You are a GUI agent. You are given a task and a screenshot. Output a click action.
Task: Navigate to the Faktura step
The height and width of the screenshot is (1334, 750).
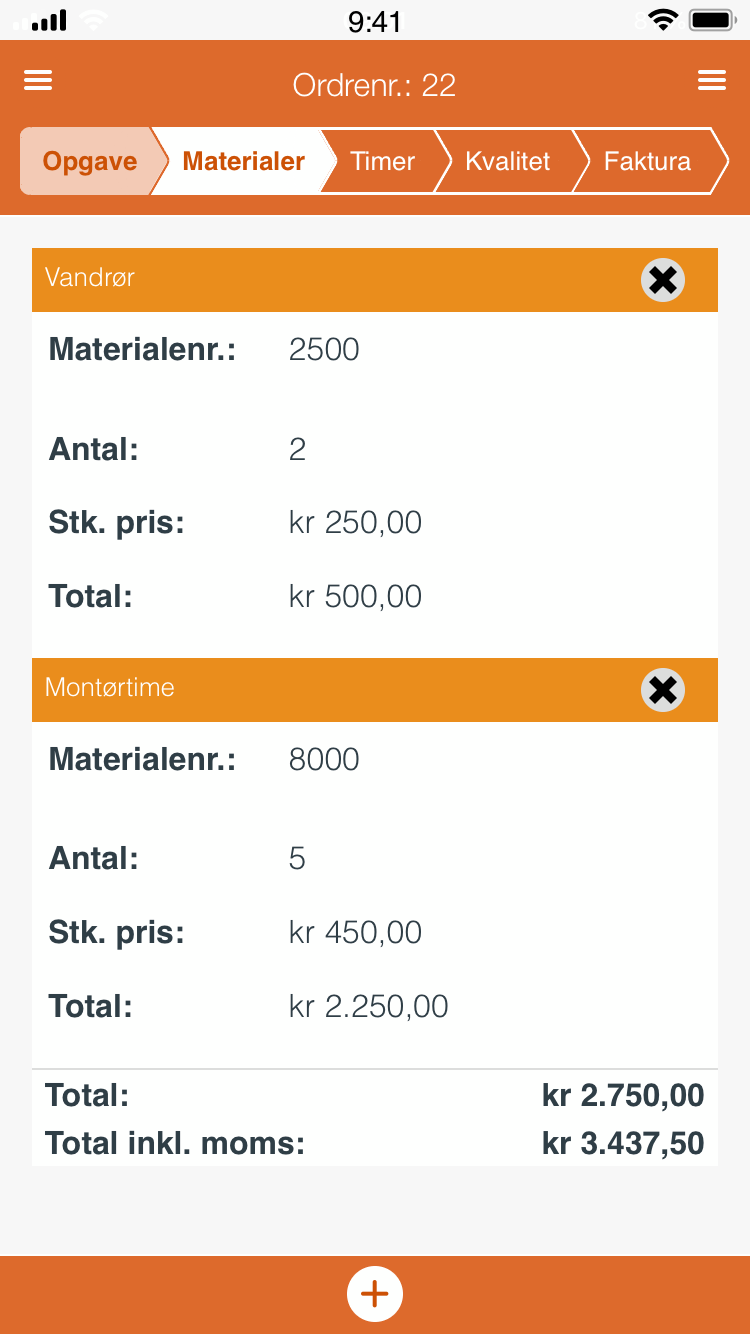click(647, 161)
